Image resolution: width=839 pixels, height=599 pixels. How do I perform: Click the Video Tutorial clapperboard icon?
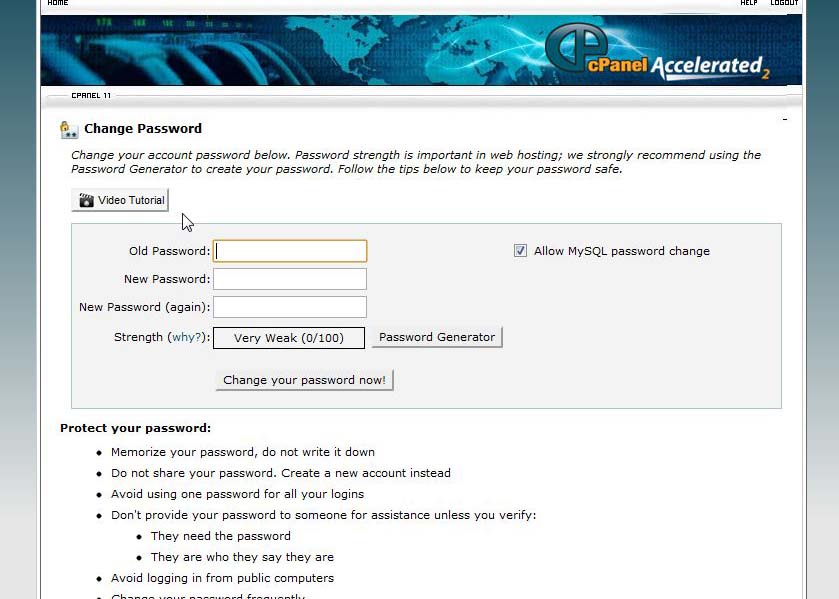tap(87, 200)
